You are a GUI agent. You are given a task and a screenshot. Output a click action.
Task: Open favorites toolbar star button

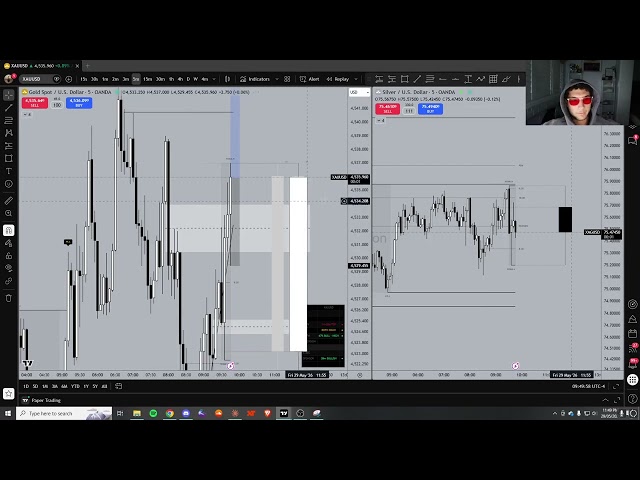[x=9, y=393]
